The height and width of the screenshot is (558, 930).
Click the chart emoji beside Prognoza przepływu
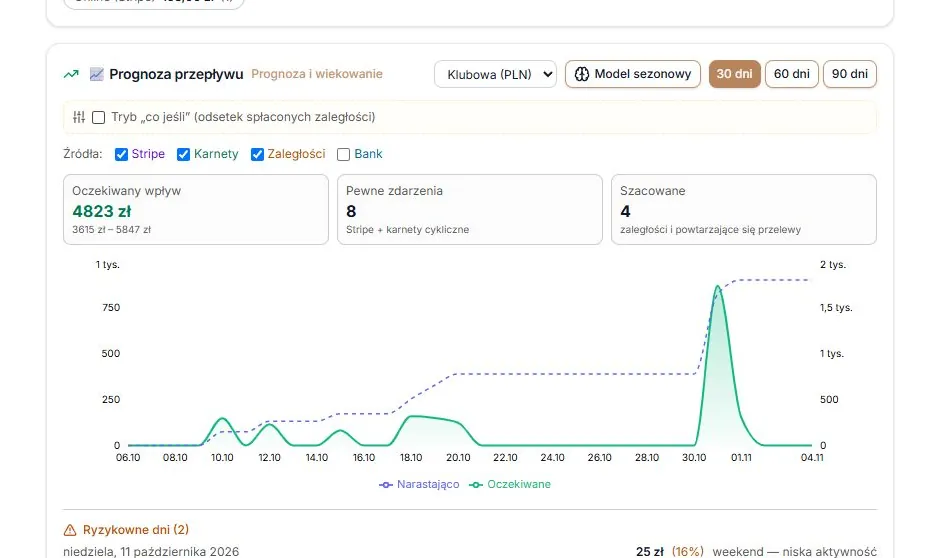click(x=96, y=74)
